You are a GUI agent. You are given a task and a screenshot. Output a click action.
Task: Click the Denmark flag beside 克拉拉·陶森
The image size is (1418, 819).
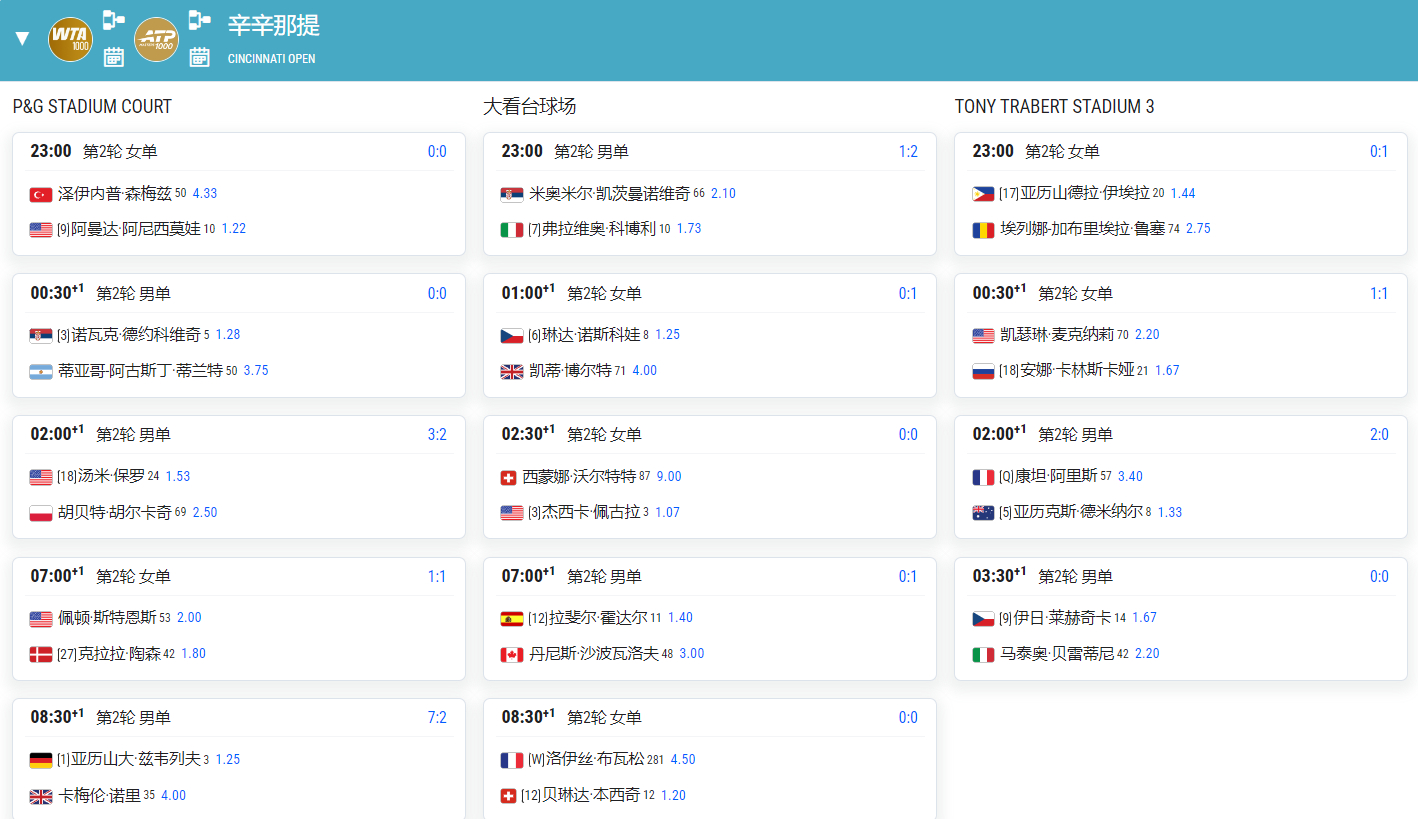(41, 654)
